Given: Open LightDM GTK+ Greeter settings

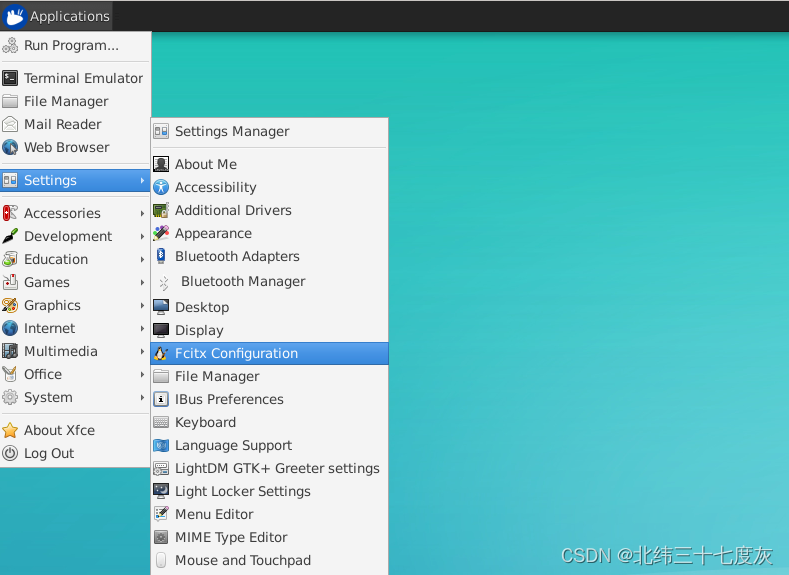Looking at the screenshot, I should pyautogui.click(x=270, y=468).
